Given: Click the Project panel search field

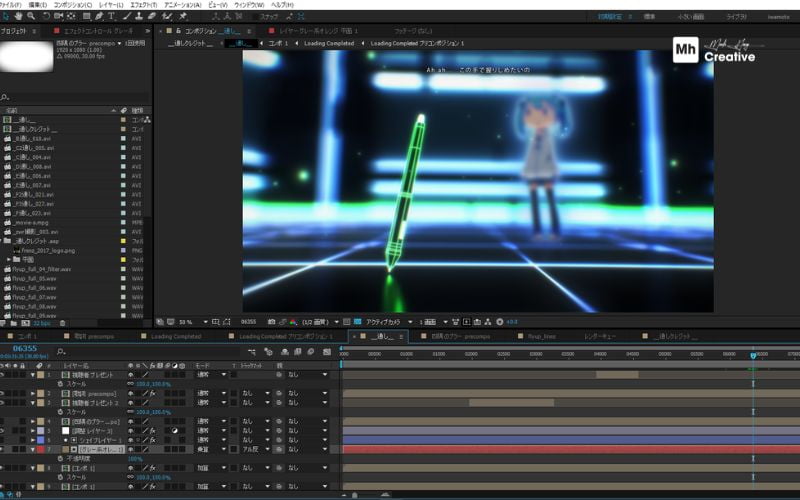Looking at the screenshot, I should [x=77, y=97].
